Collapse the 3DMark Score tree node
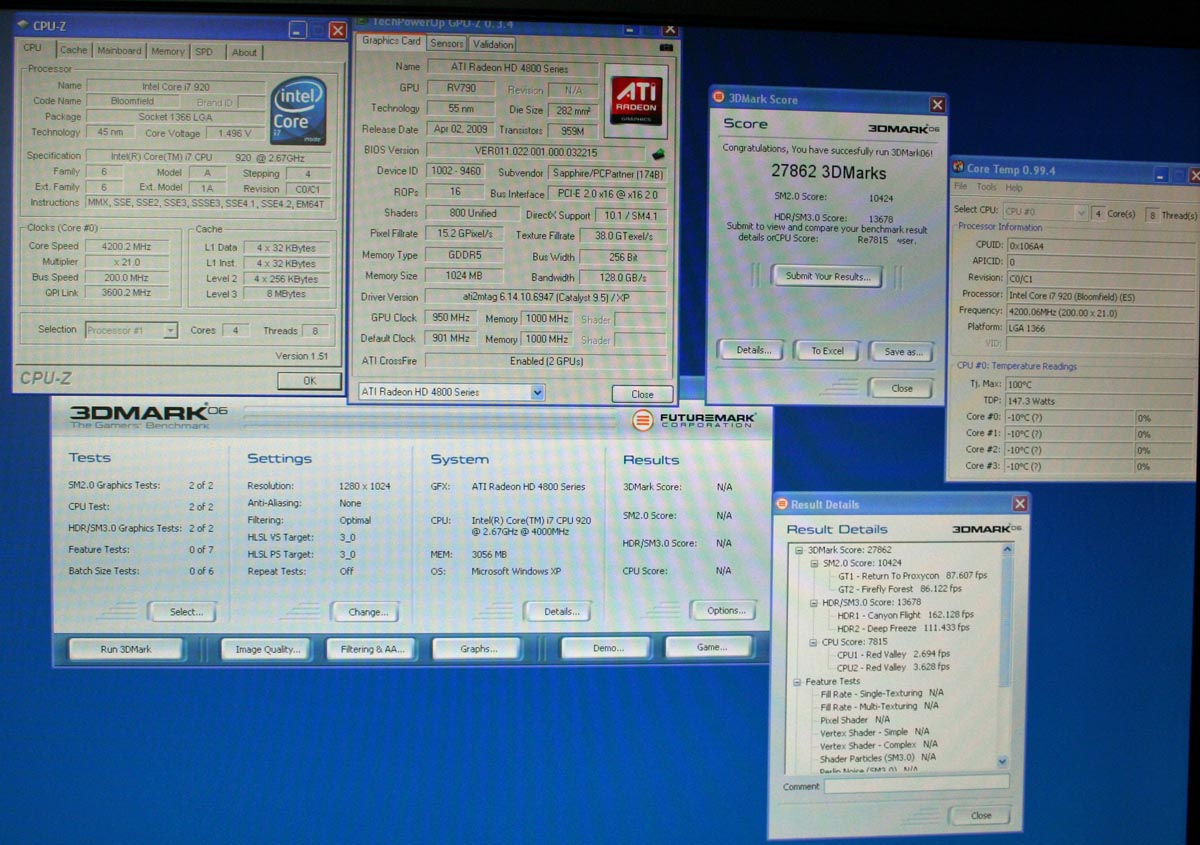This screenshot has height=845, width=1200. 800,550
